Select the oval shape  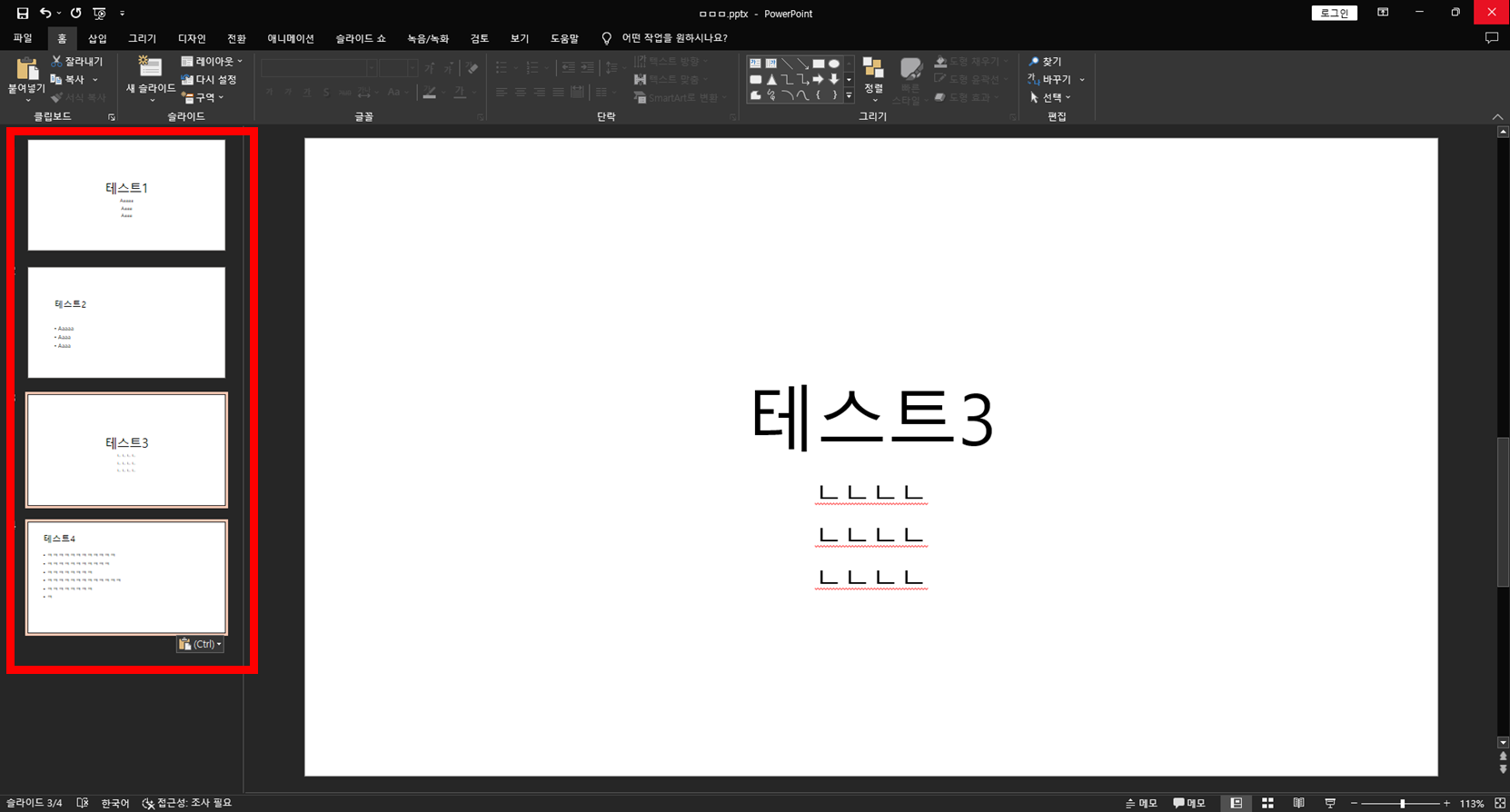click(834, 64)
